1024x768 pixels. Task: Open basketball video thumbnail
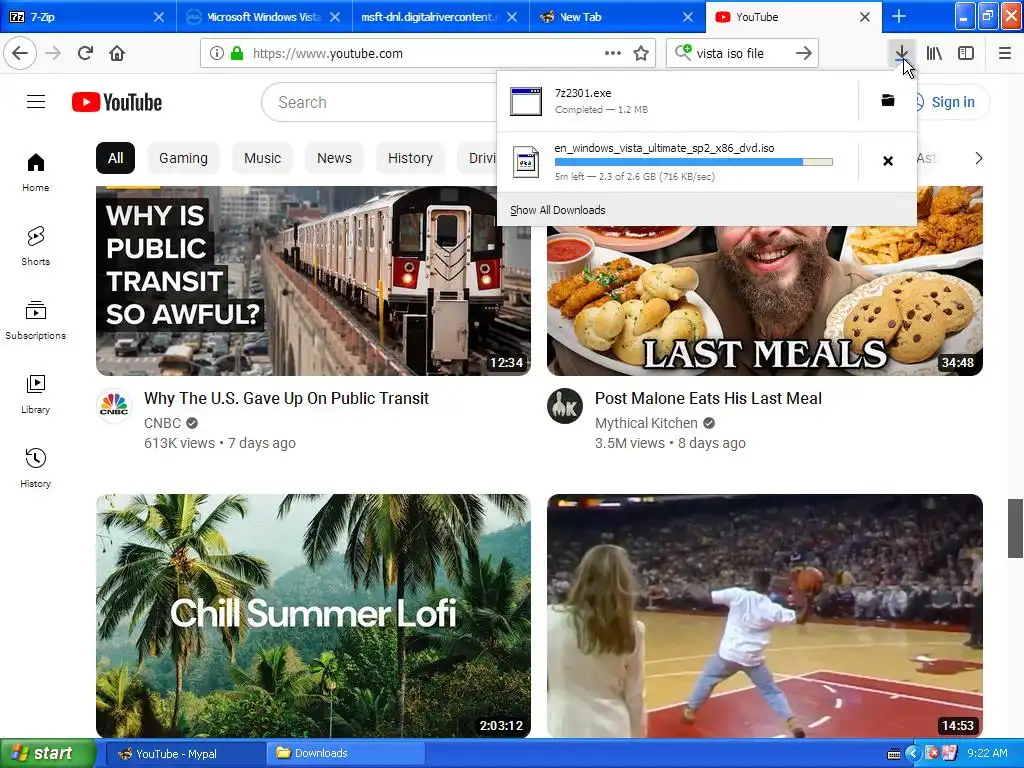[x=765, y=616]
